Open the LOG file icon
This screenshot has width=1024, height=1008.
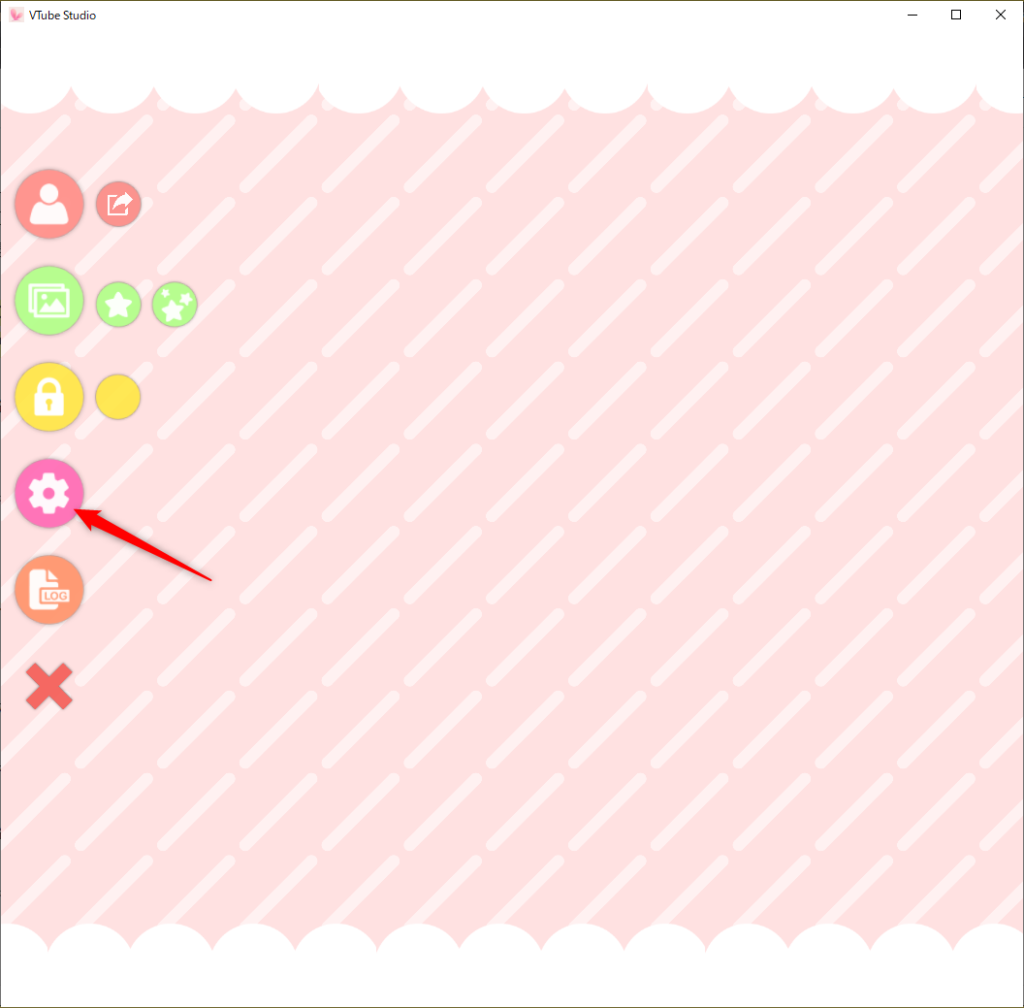49,590
